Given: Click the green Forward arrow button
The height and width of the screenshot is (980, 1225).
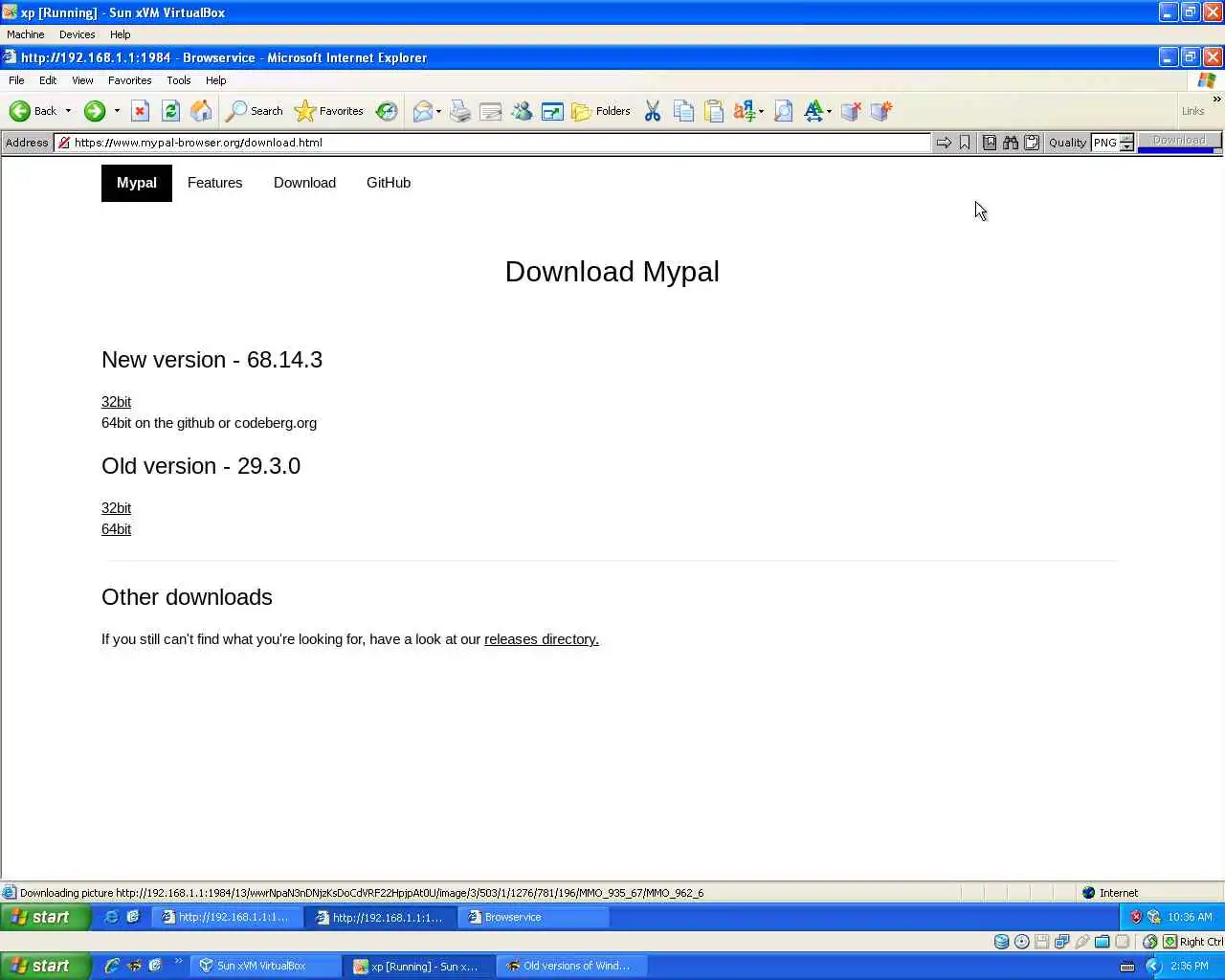Looking at the screenshot, I should [x=94, y=111].
